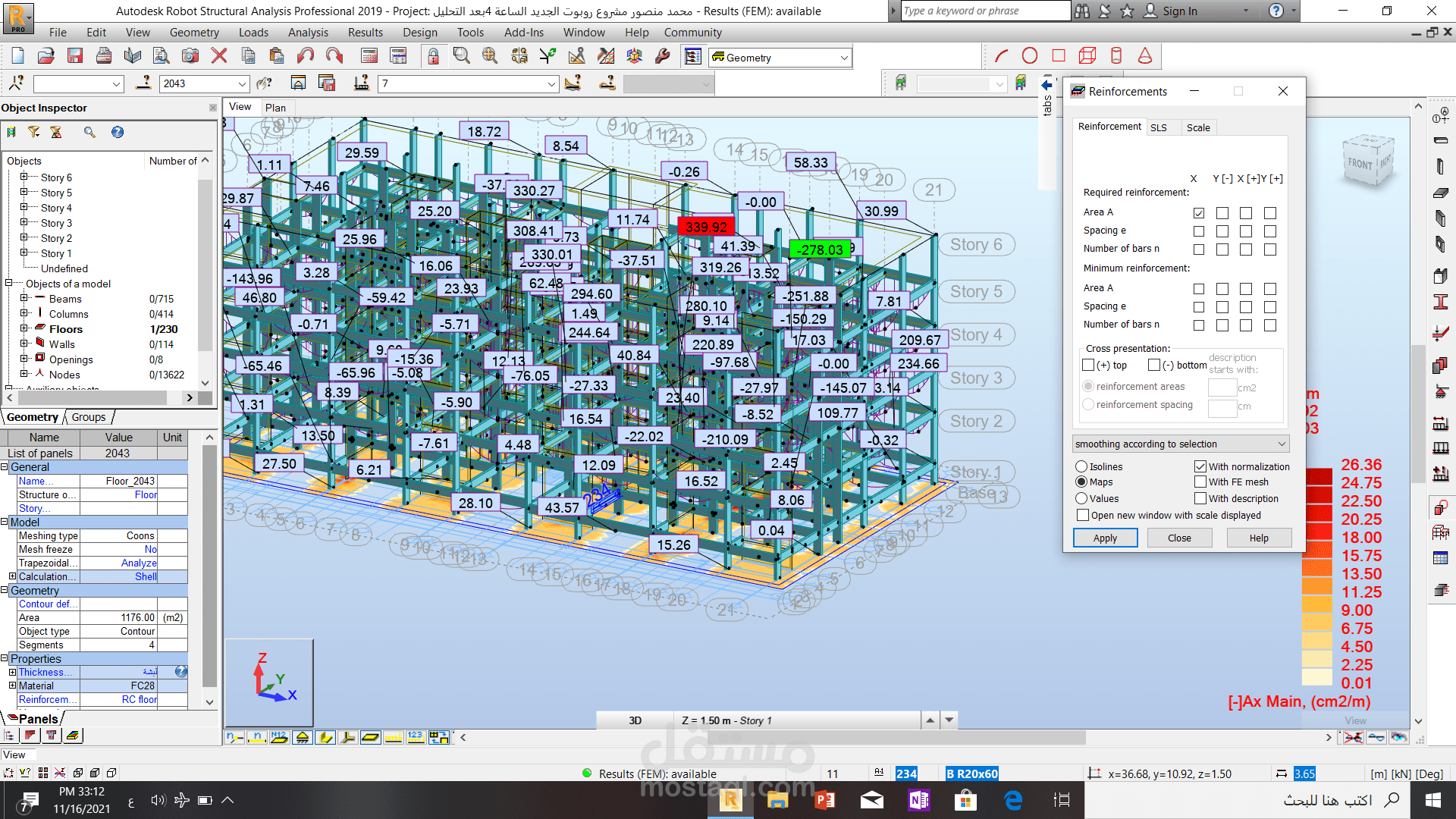Click the zoom window magnifier icon

point(461,56)
